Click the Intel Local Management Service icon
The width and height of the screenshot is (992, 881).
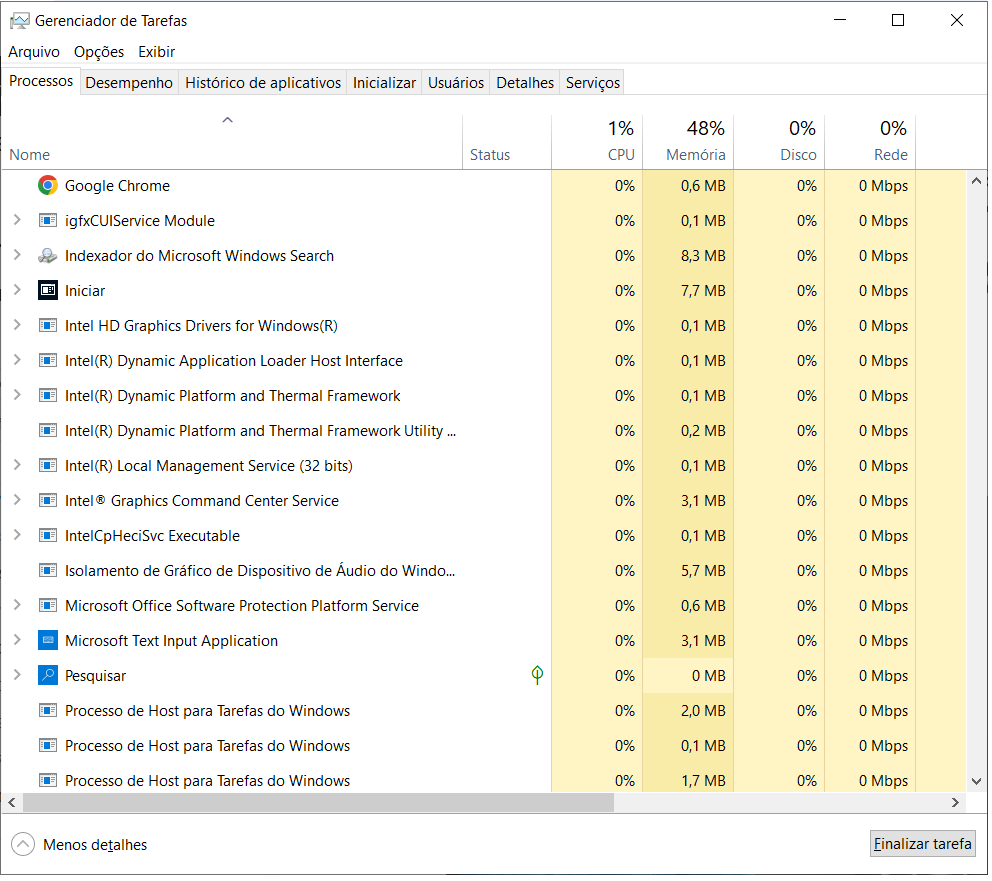(x=47, y=465)
